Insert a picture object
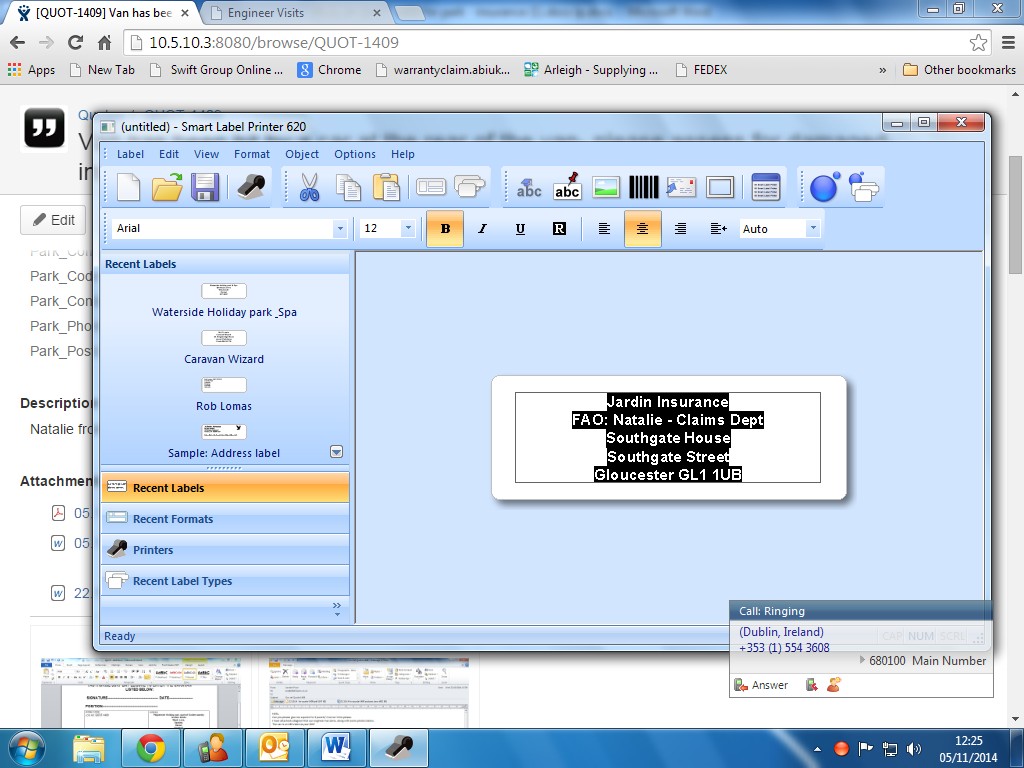This screenshot has width=1024, height=768. (x=606, y=187)
